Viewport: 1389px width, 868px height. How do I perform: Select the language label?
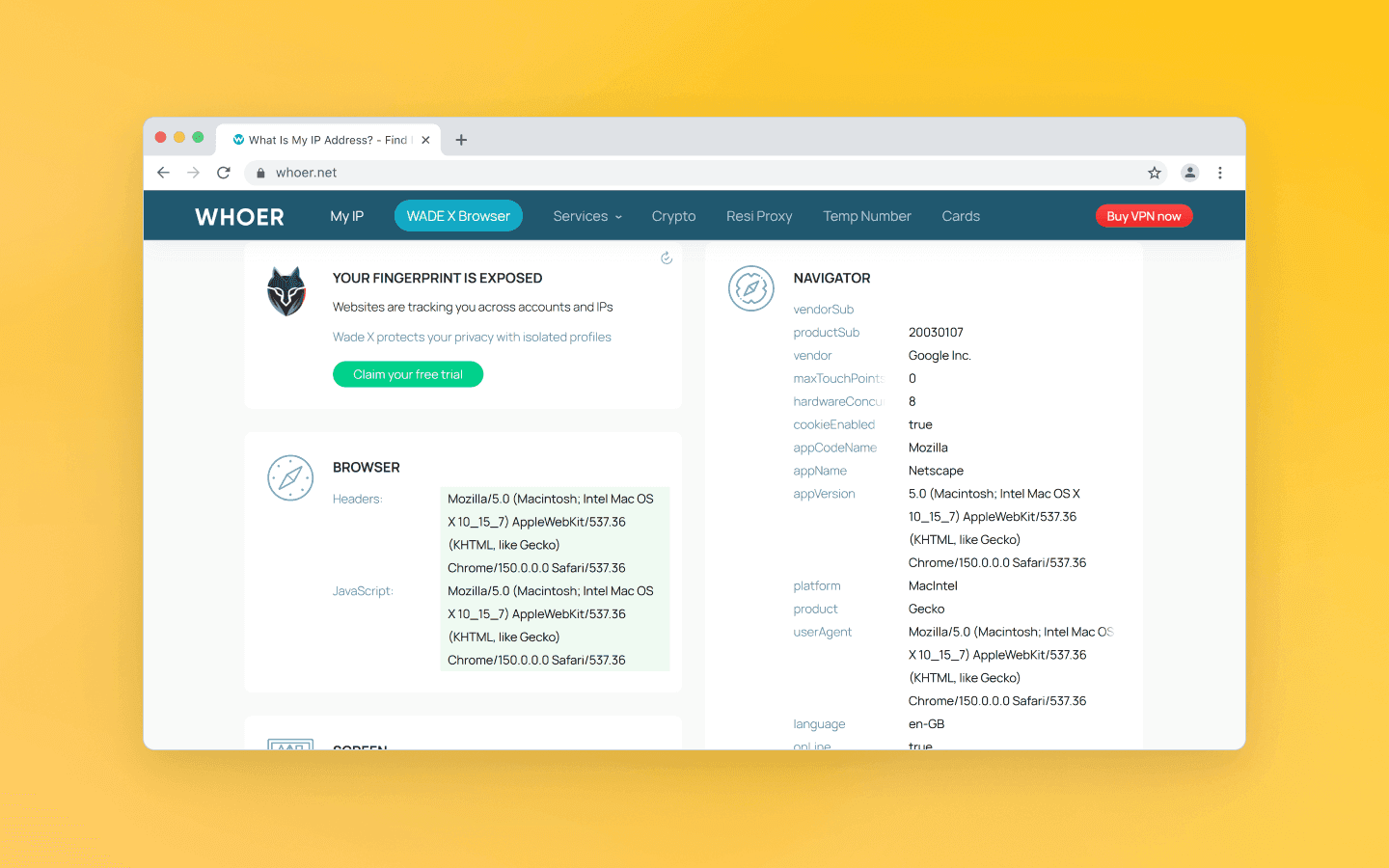[x=819, y=724]
